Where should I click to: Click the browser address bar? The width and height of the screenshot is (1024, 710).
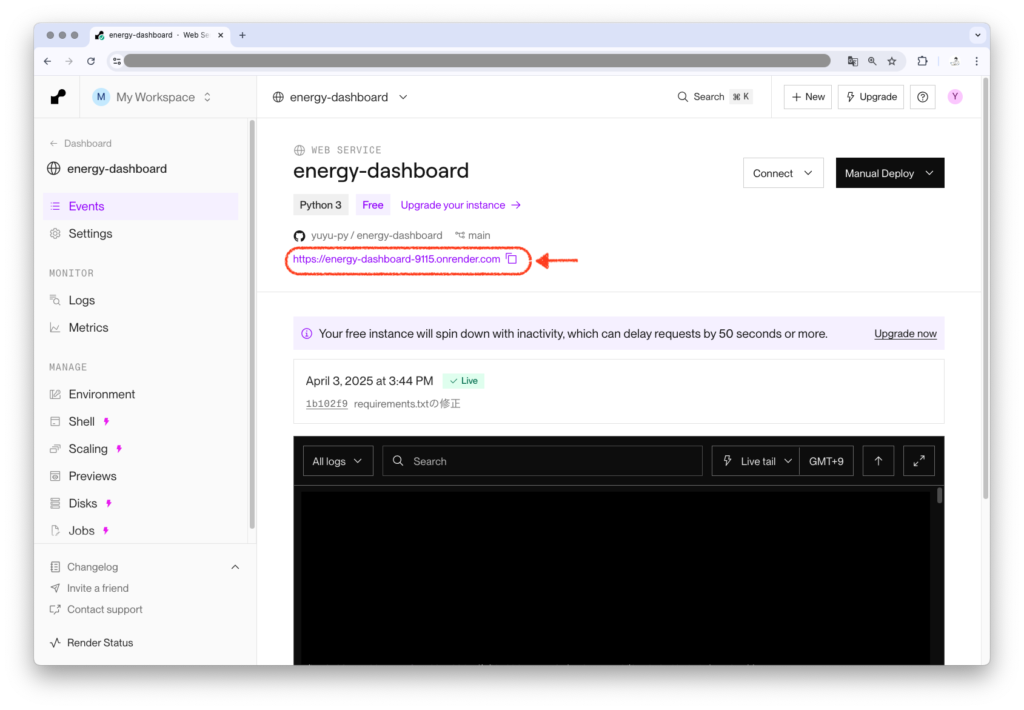(477, 61)
